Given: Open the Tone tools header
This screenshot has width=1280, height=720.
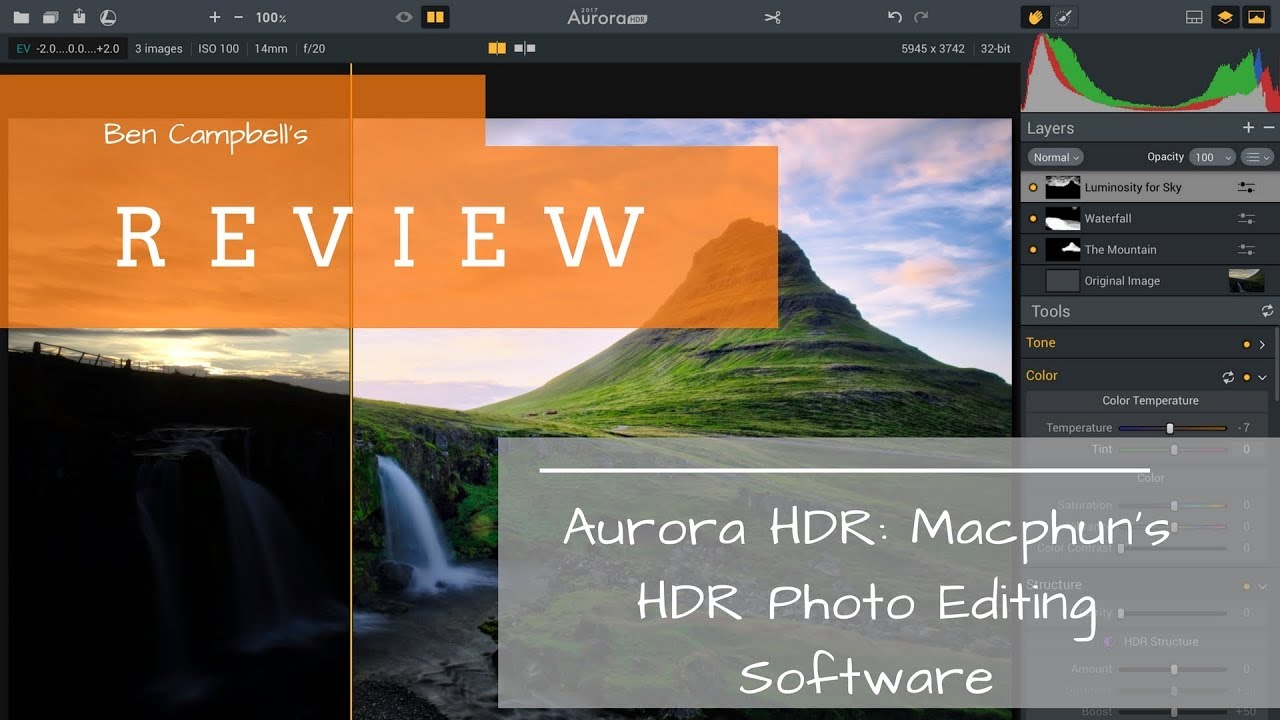Looking at the screenshot, I should click(x=1040, y=342).
